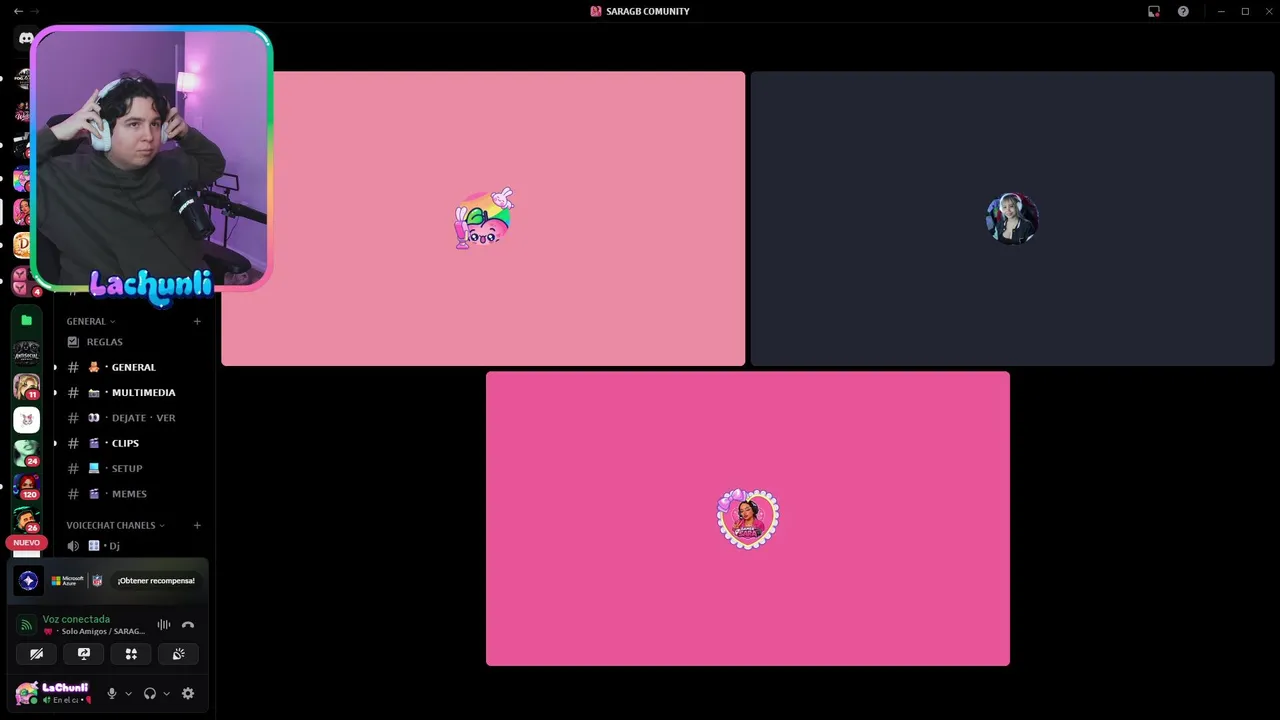
Task: Show voice connection signal details icon
Action: (27, 625)
